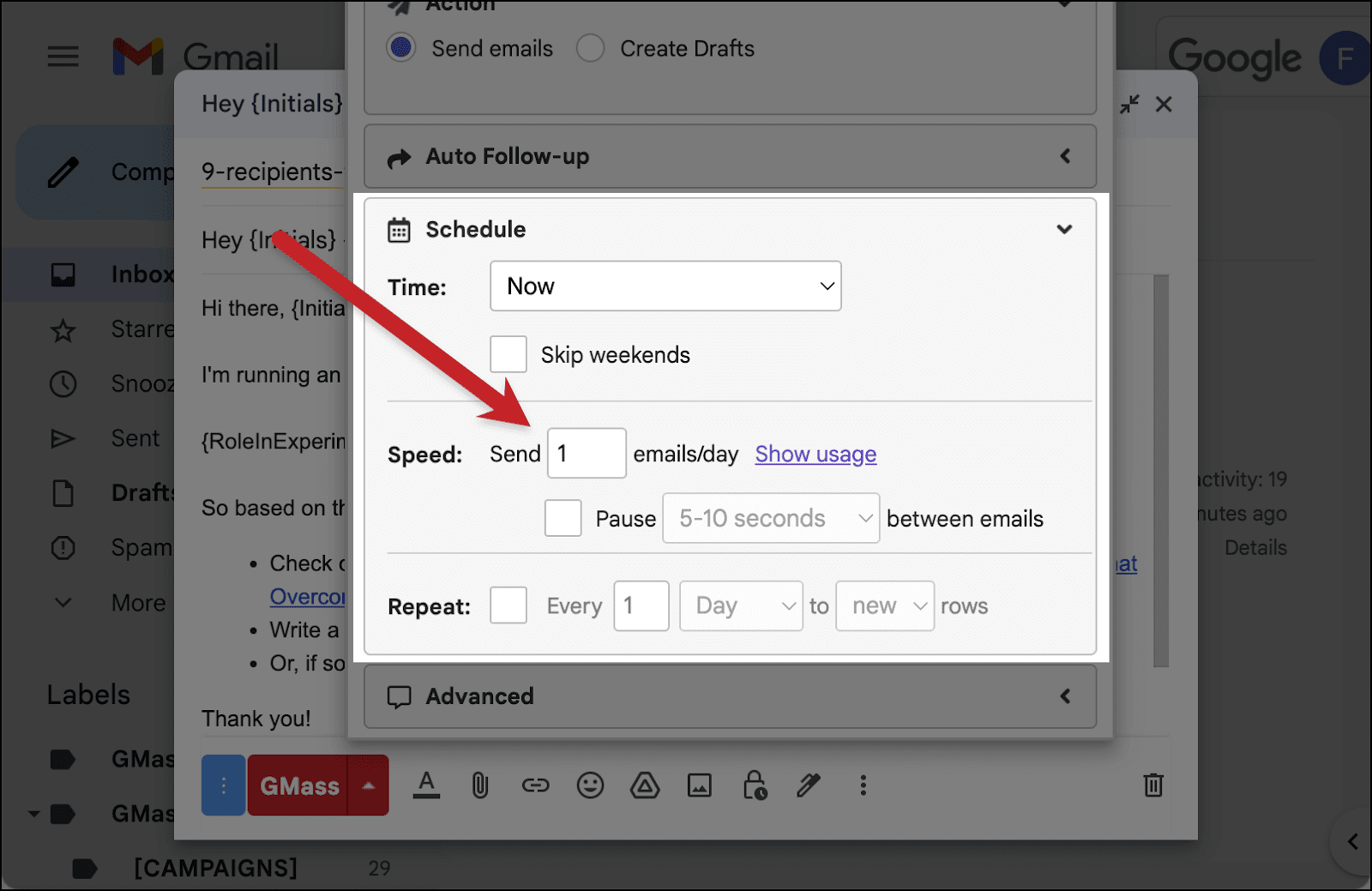This screenshot has width=1372, height=891.
Task: Open Gmail main menu hamburger icon
Action: click(63, 57)
